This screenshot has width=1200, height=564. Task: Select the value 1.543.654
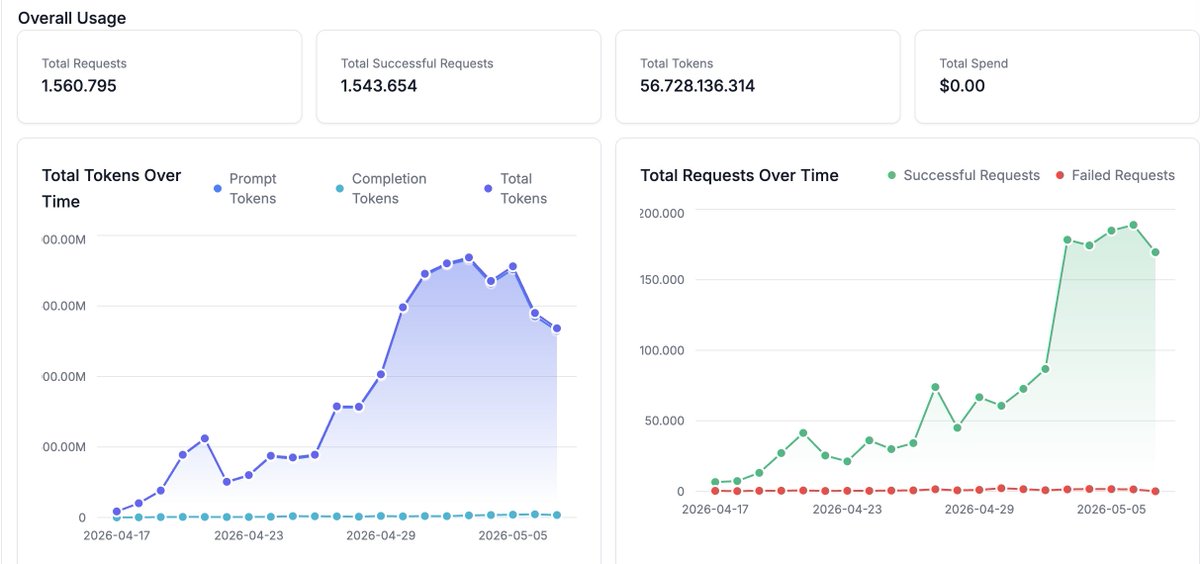[379, 86]
